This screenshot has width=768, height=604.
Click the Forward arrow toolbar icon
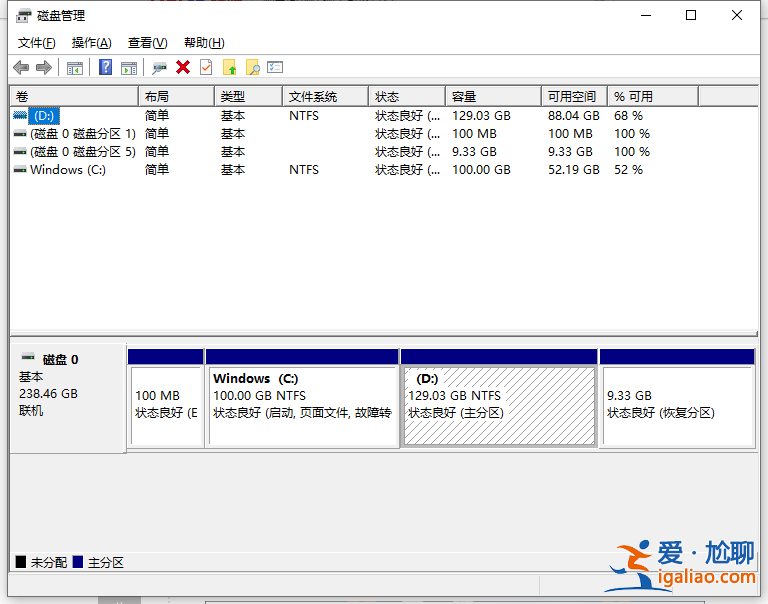[43, 67]
